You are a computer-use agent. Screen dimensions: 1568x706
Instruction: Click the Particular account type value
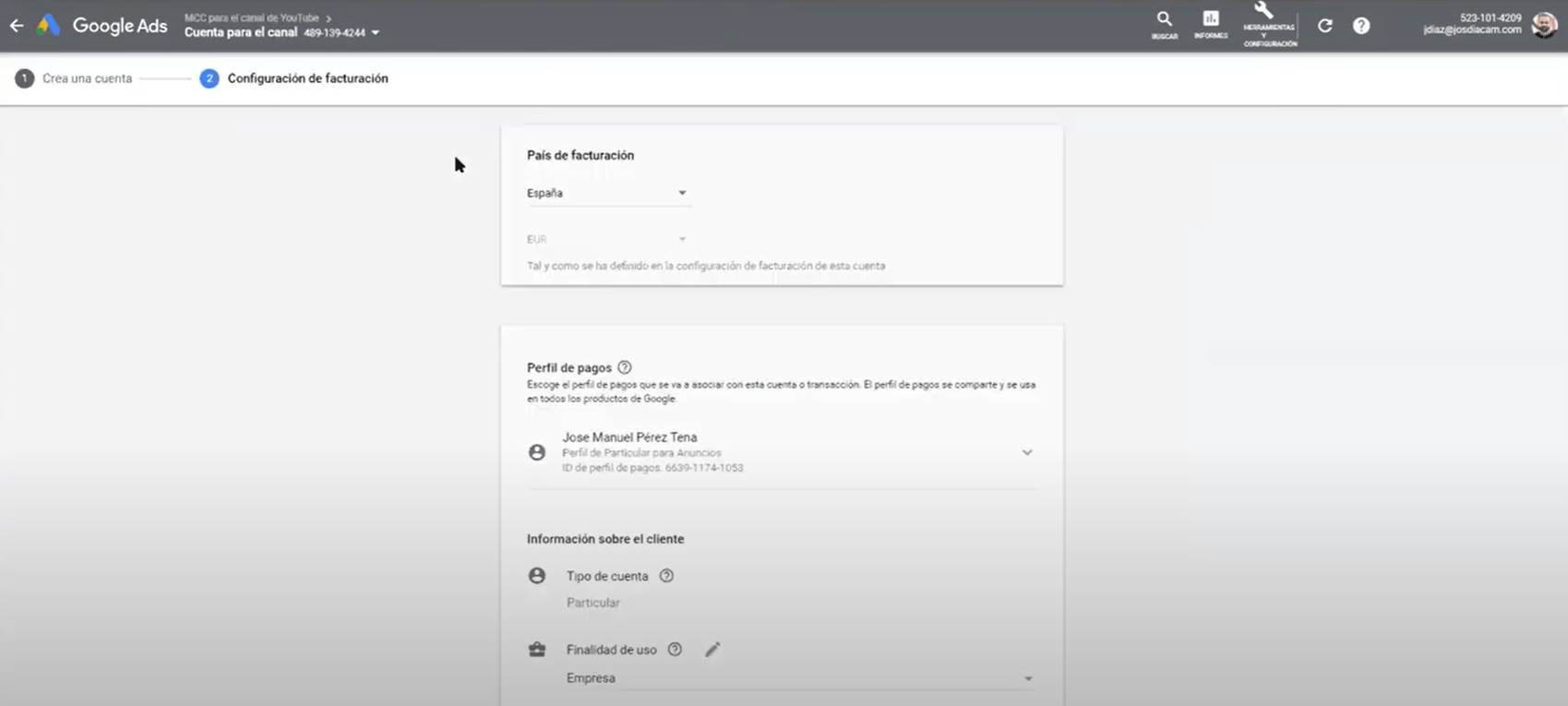(x=593, y=603)
